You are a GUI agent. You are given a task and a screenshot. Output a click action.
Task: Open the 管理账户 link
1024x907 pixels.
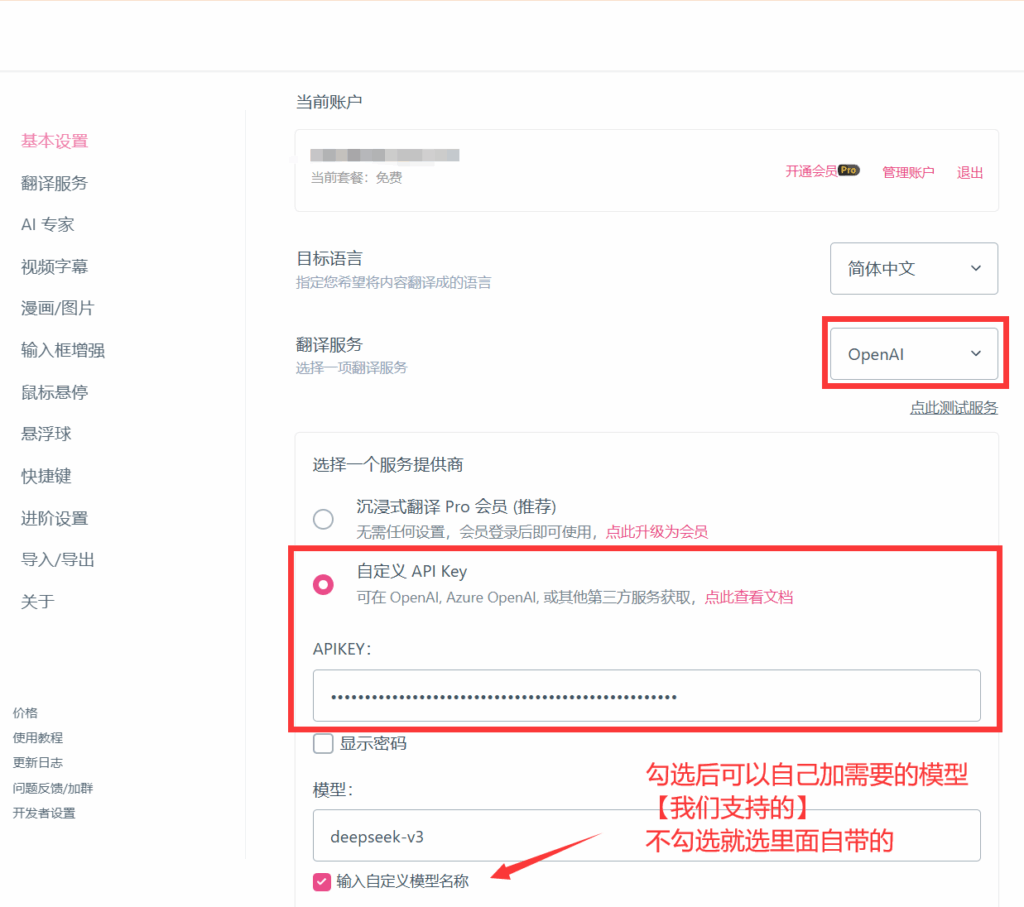908,172
